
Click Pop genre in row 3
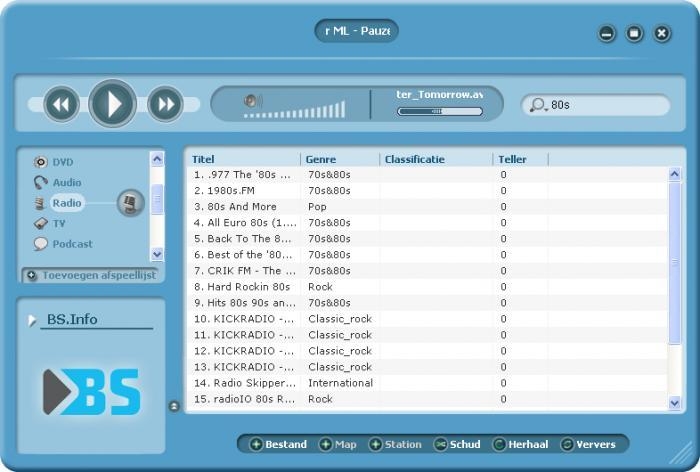pyautogui.click(x=317, y=207)
